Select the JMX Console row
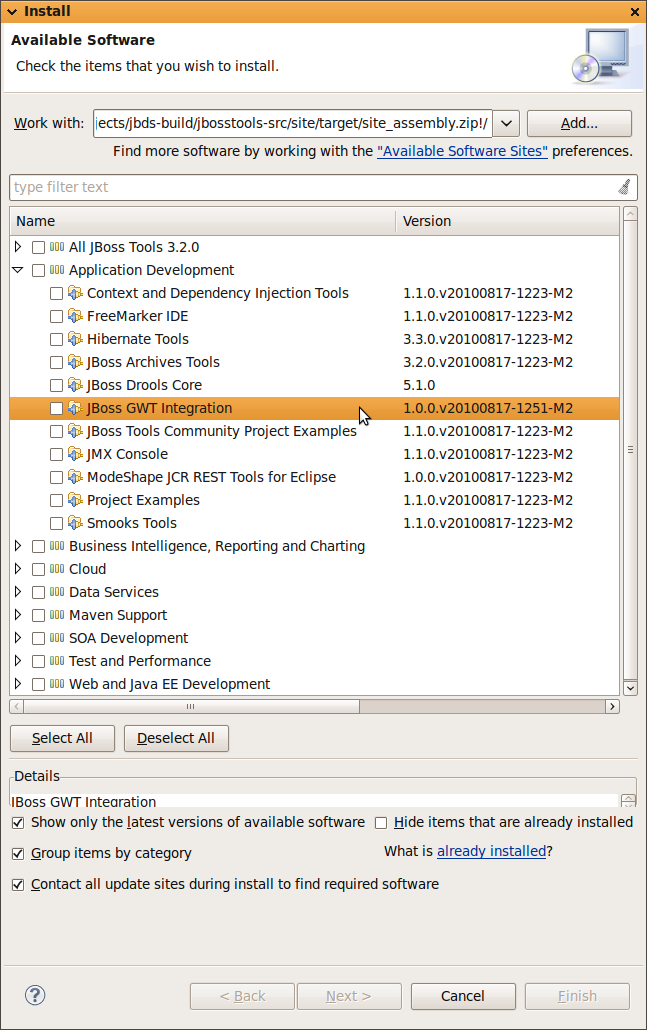This screenshot has height=1030, width=647. click(x=315, y=454)
